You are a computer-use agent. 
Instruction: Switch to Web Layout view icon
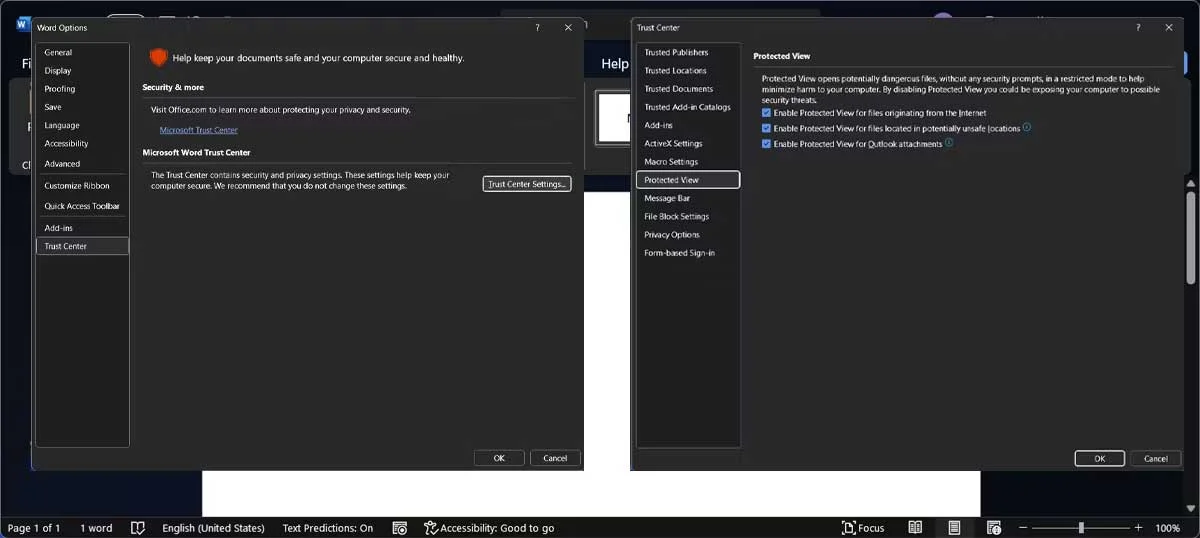coord(994,528)
